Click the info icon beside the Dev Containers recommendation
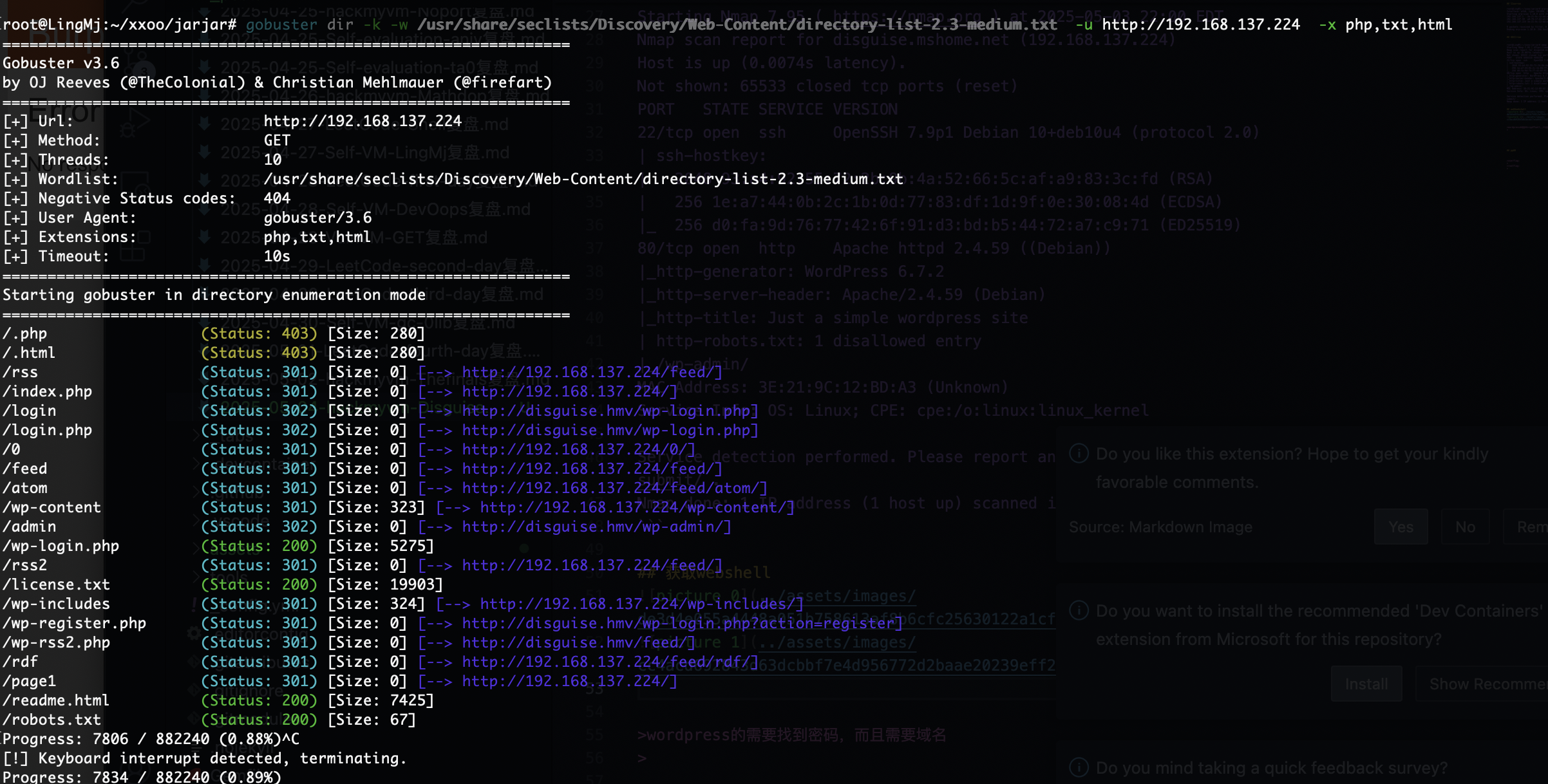The image size is (1548, 784). (x=1079, y=610)
